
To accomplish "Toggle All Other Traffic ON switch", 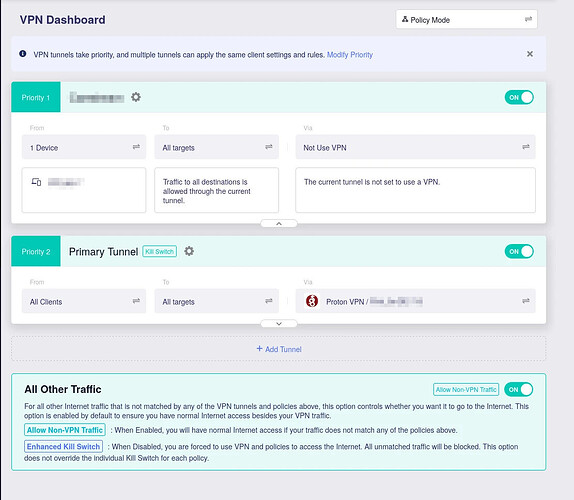I will tap(518, 389).
